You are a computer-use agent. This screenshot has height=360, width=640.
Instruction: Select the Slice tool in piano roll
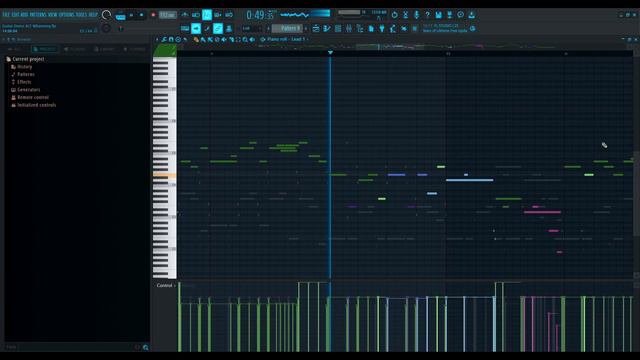click(231, 40)
